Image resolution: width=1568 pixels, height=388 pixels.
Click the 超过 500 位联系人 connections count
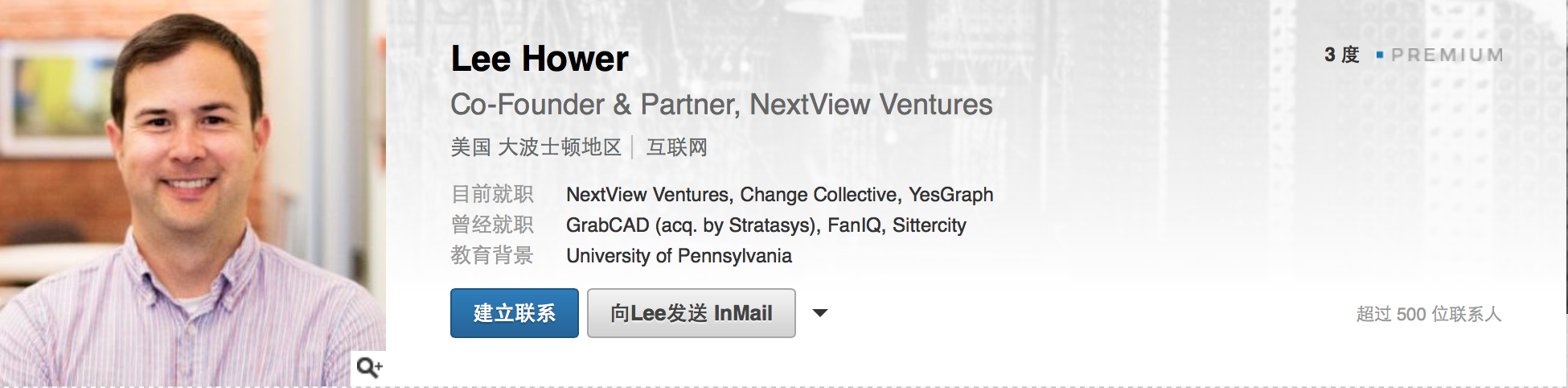(x=1428, y=314)
